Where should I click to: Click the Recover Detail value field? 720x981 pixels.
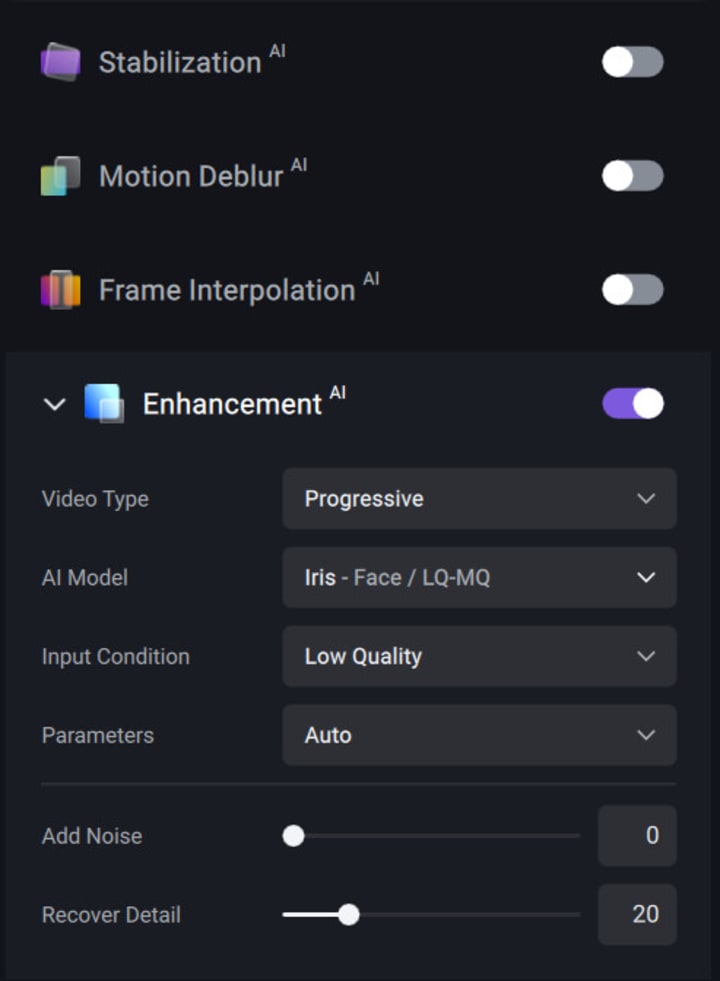(x=637, y=914)
